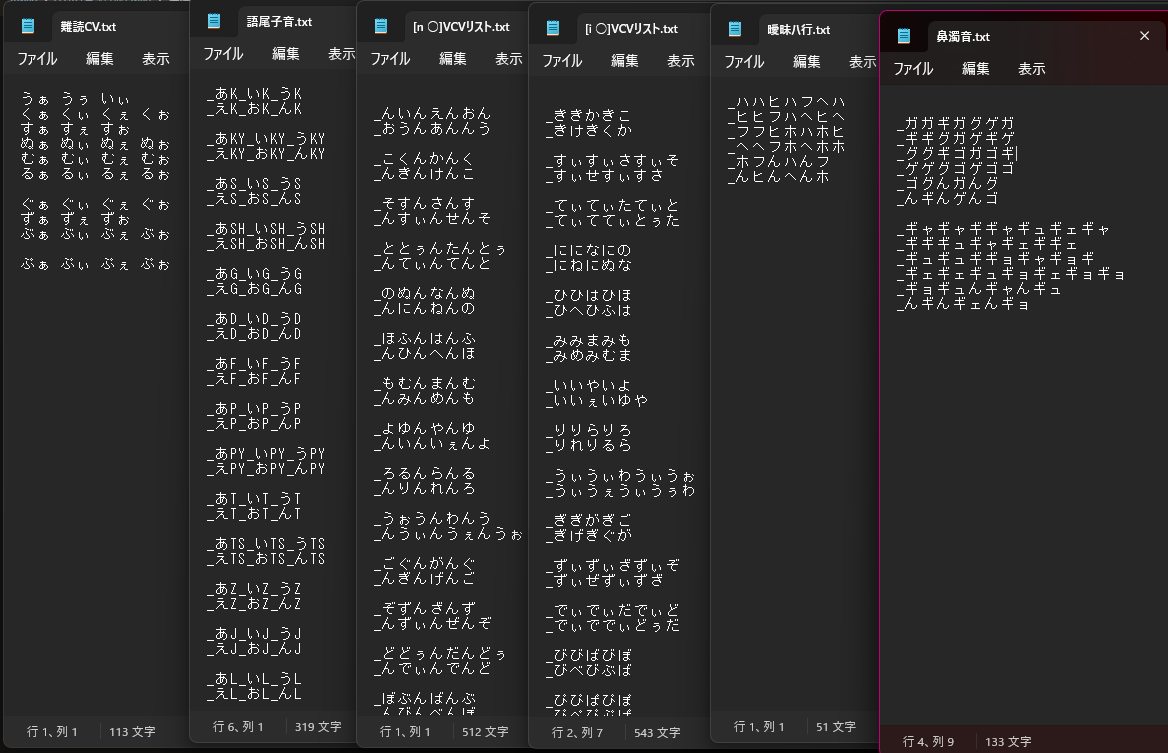
Task: Open ファイル menu in [i 〇]VCVリスト.txt window
Action: click(x=562, y=61)
